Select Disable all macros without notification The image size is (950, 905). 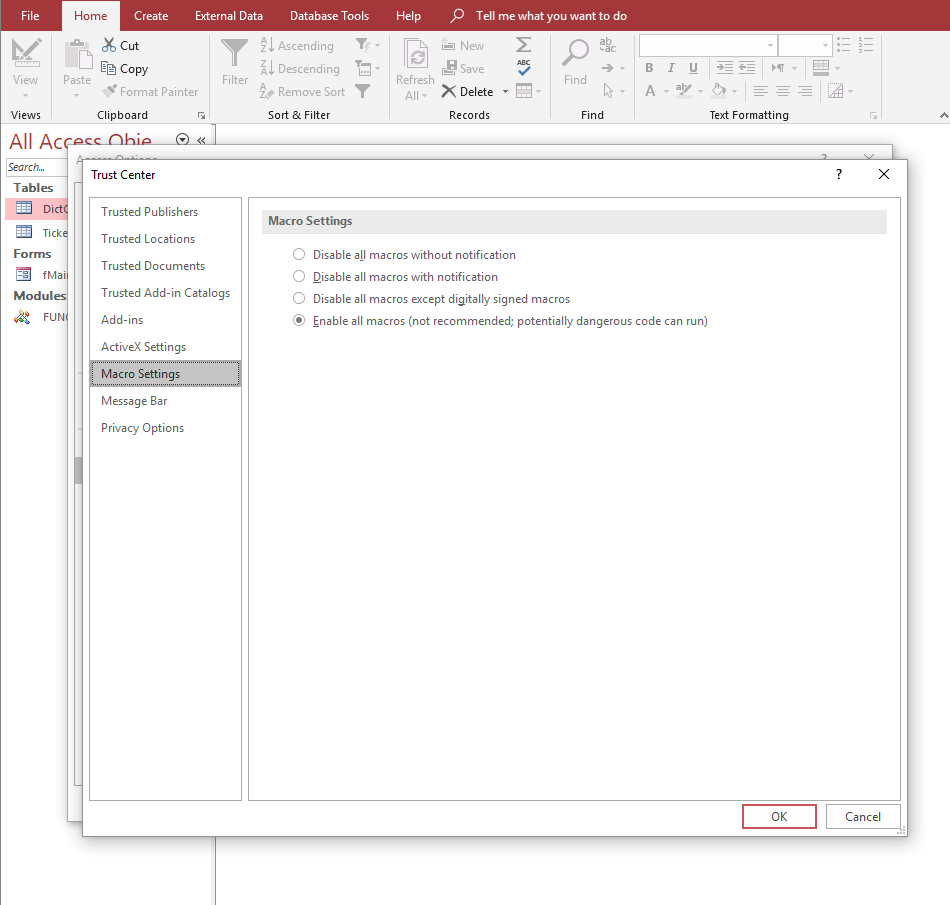(299, 254)
